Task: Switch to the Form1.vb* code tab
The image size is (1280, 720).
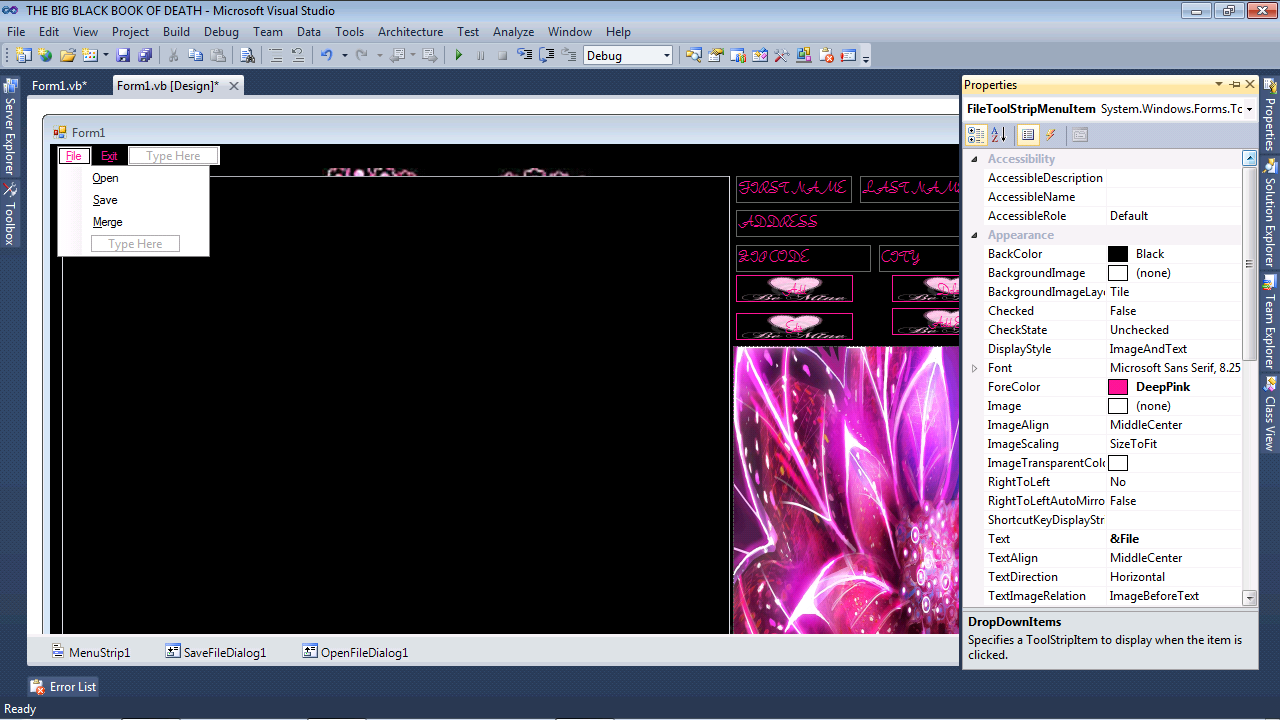Action: pos(59,86)
